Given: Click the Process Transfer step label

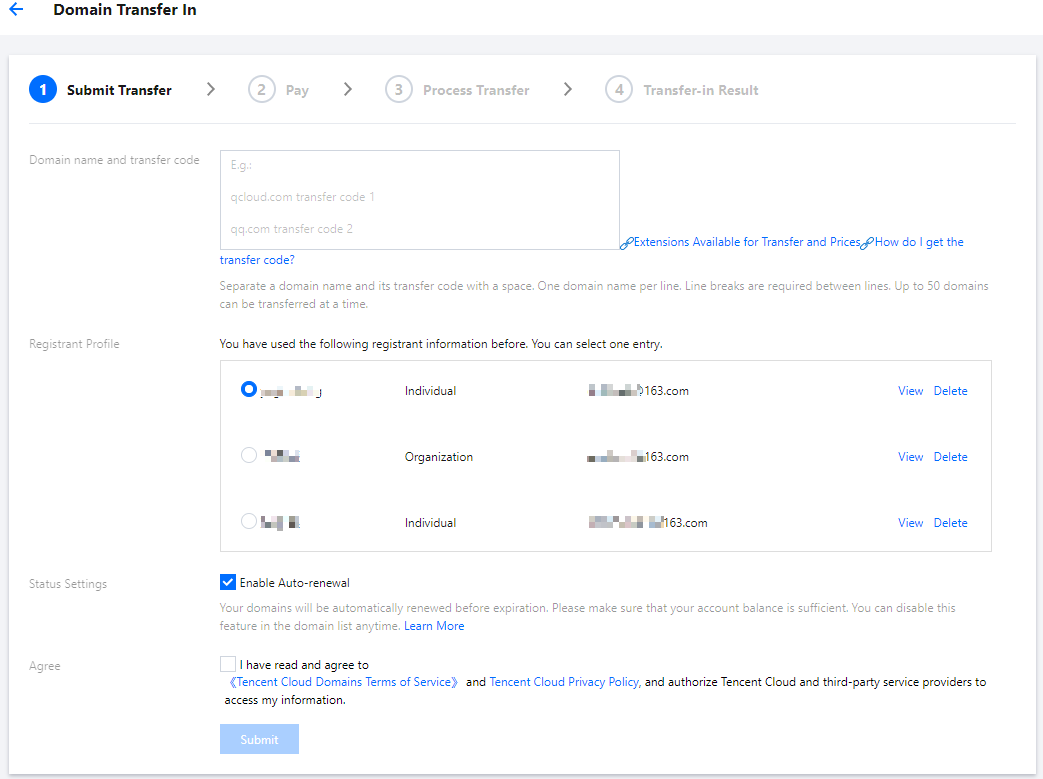Looking at the screenshot, I should [x=476, y=90].
